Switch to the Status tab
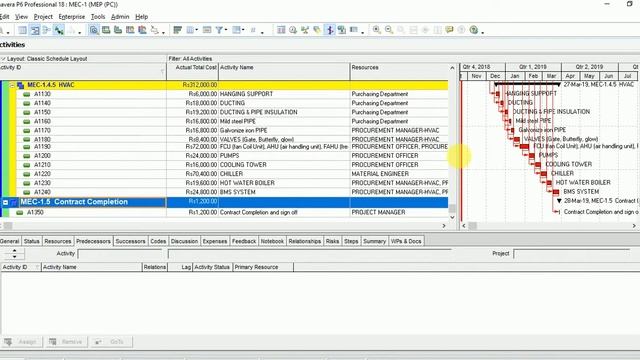Screen dimensions: 640x360 [31, 241]
